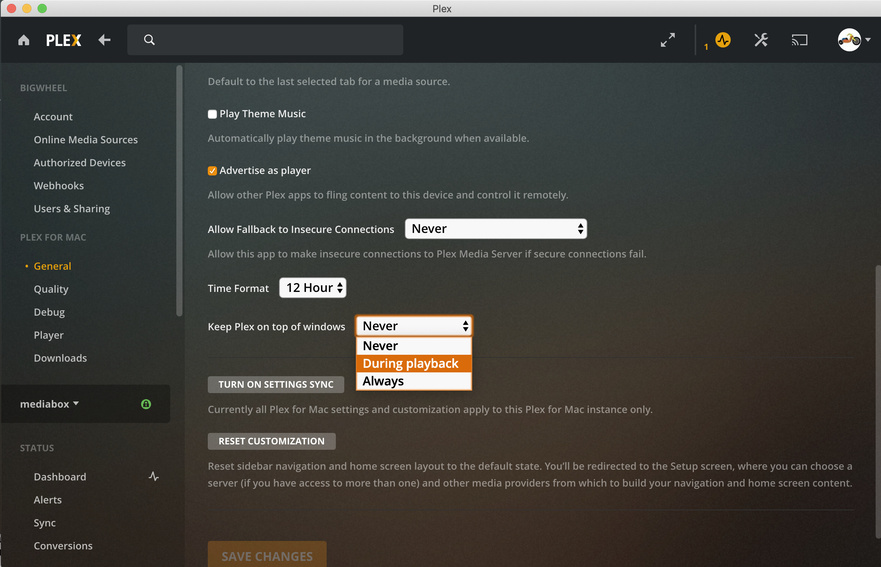Click the BIGWHEEL section heading

point(43,88)
